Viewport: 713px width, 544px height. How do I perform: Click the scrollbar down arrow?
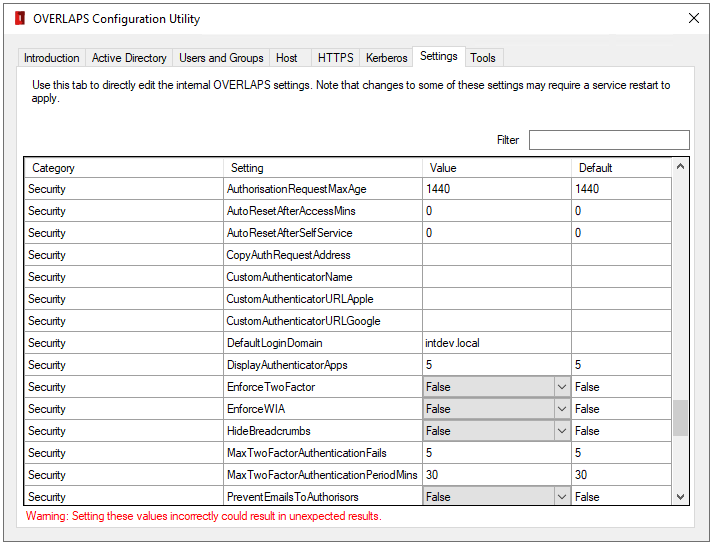click(680, 497)
